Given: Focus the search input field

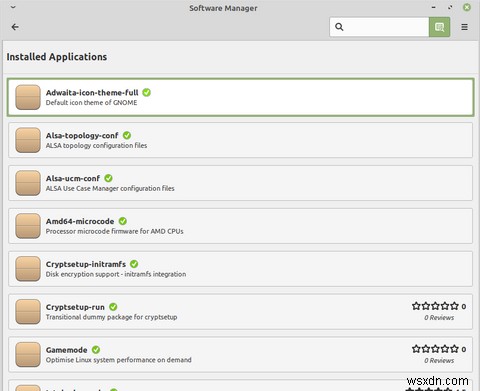Looking at the screenshot, I should point(379,27).
